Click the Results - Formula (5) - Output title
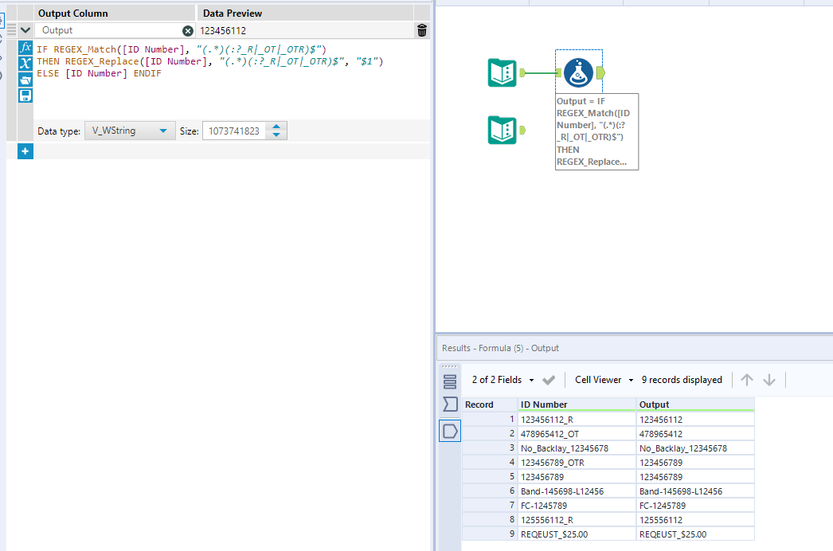833x551 pixels. click(500, 348)
